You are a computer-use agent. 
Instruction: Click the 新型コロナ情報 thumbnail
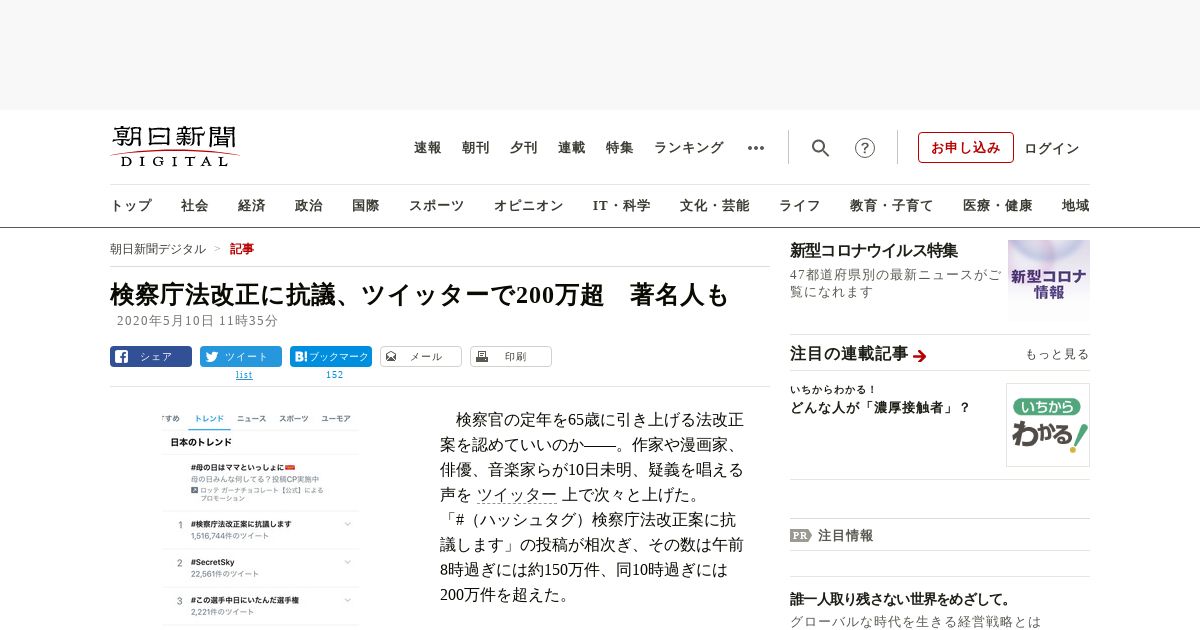pos(1049,280)
